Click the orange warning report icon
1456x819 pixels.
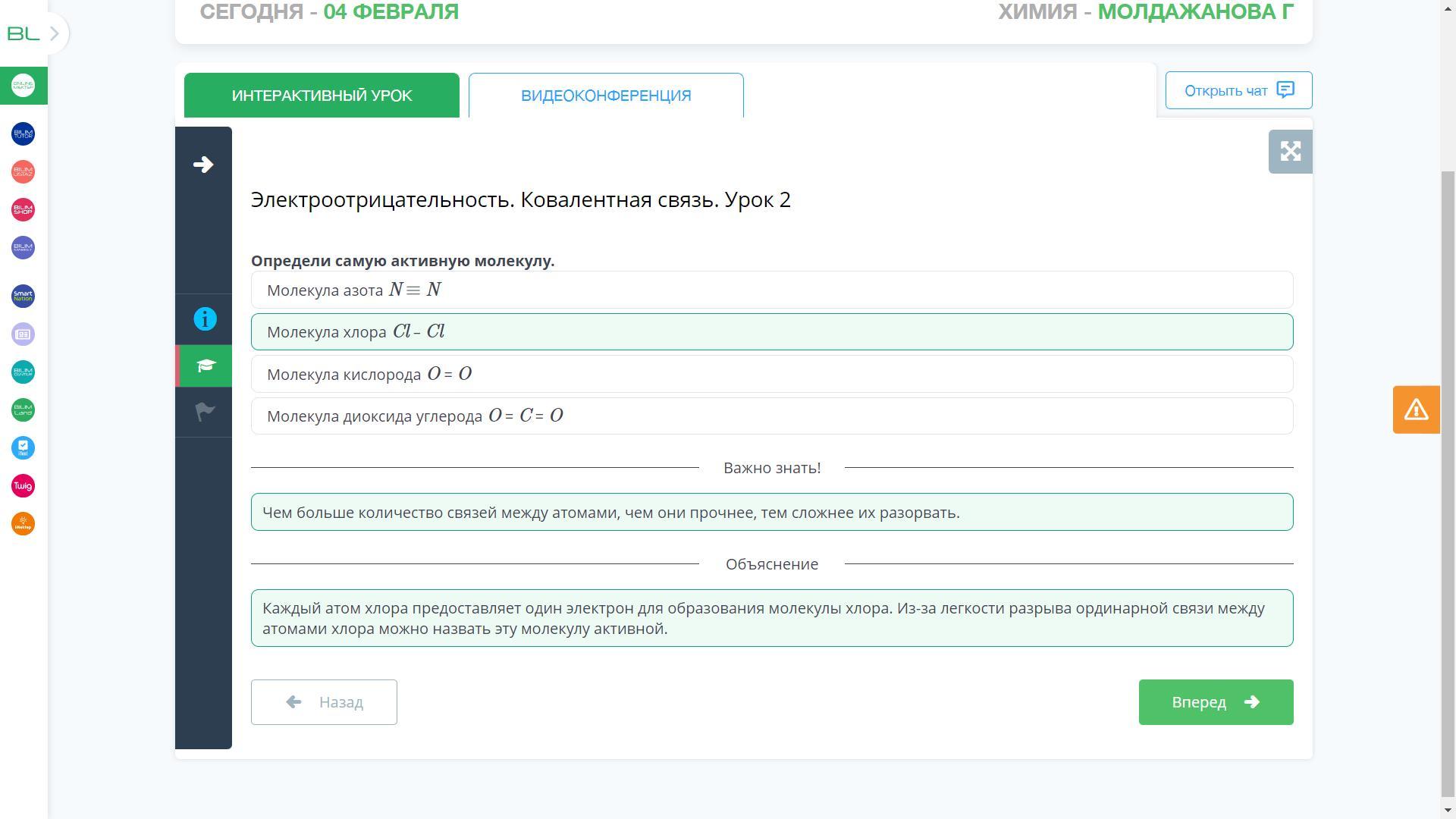point(1416,409)
